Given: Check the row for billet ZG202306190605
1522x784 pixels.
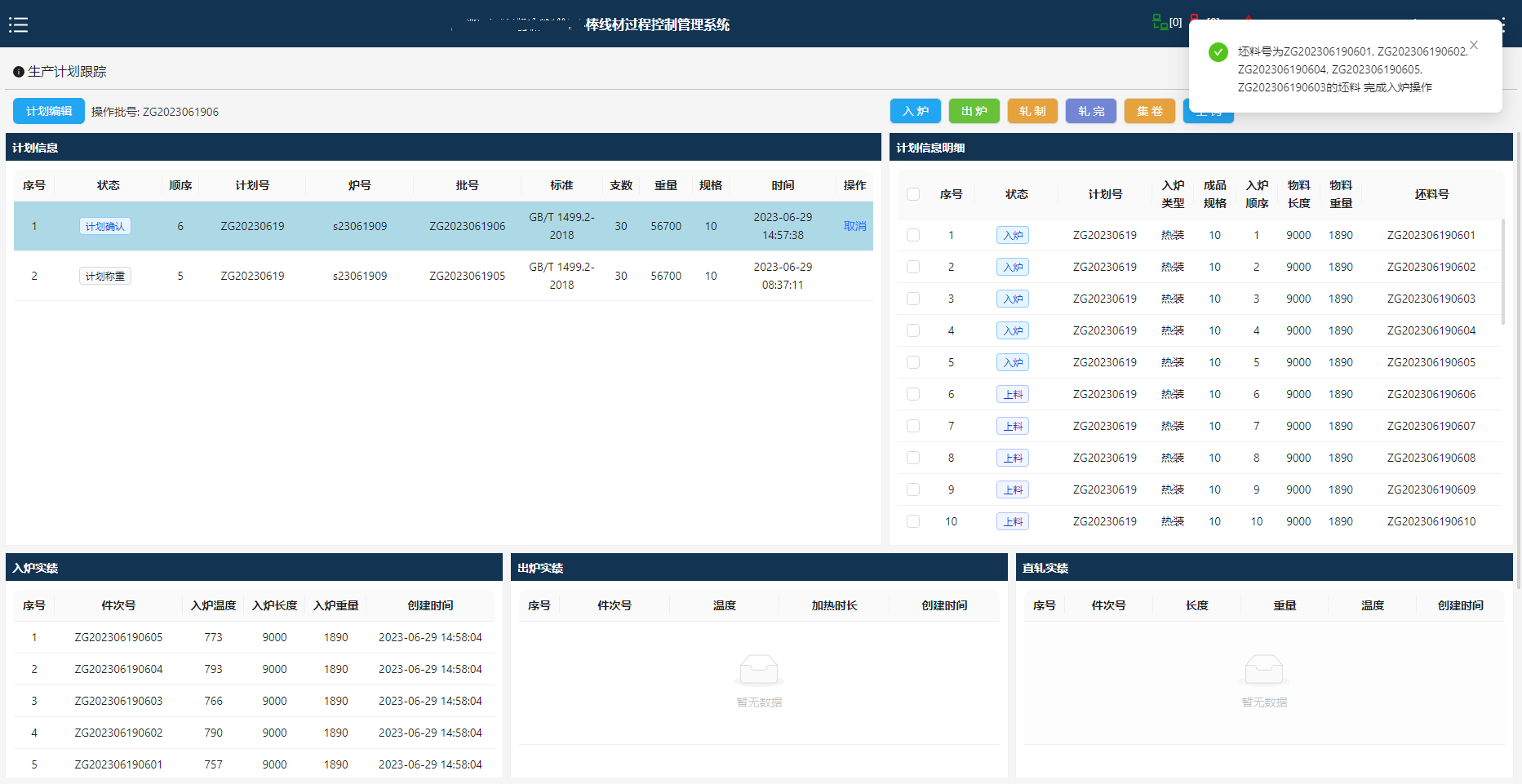Looking at the screenshot, I should click(913, 362).
